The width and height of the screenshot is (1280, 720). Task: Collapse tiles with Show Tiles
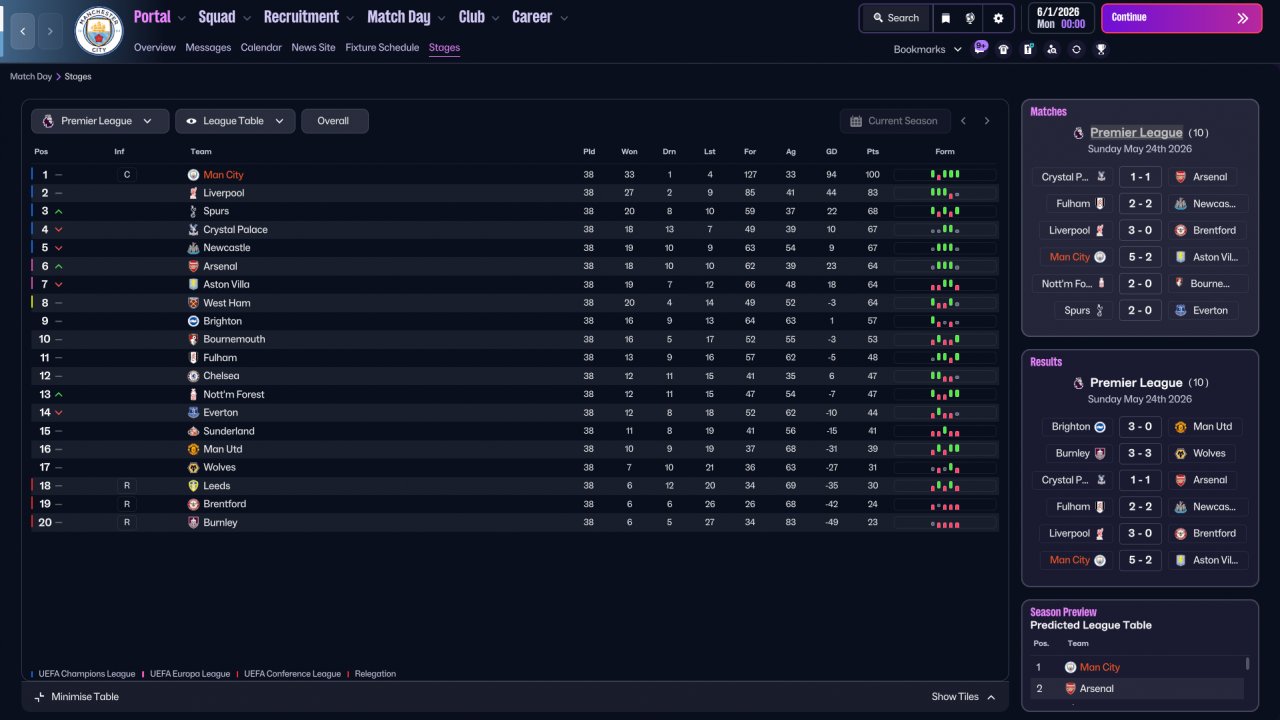(x=964, y=697)
